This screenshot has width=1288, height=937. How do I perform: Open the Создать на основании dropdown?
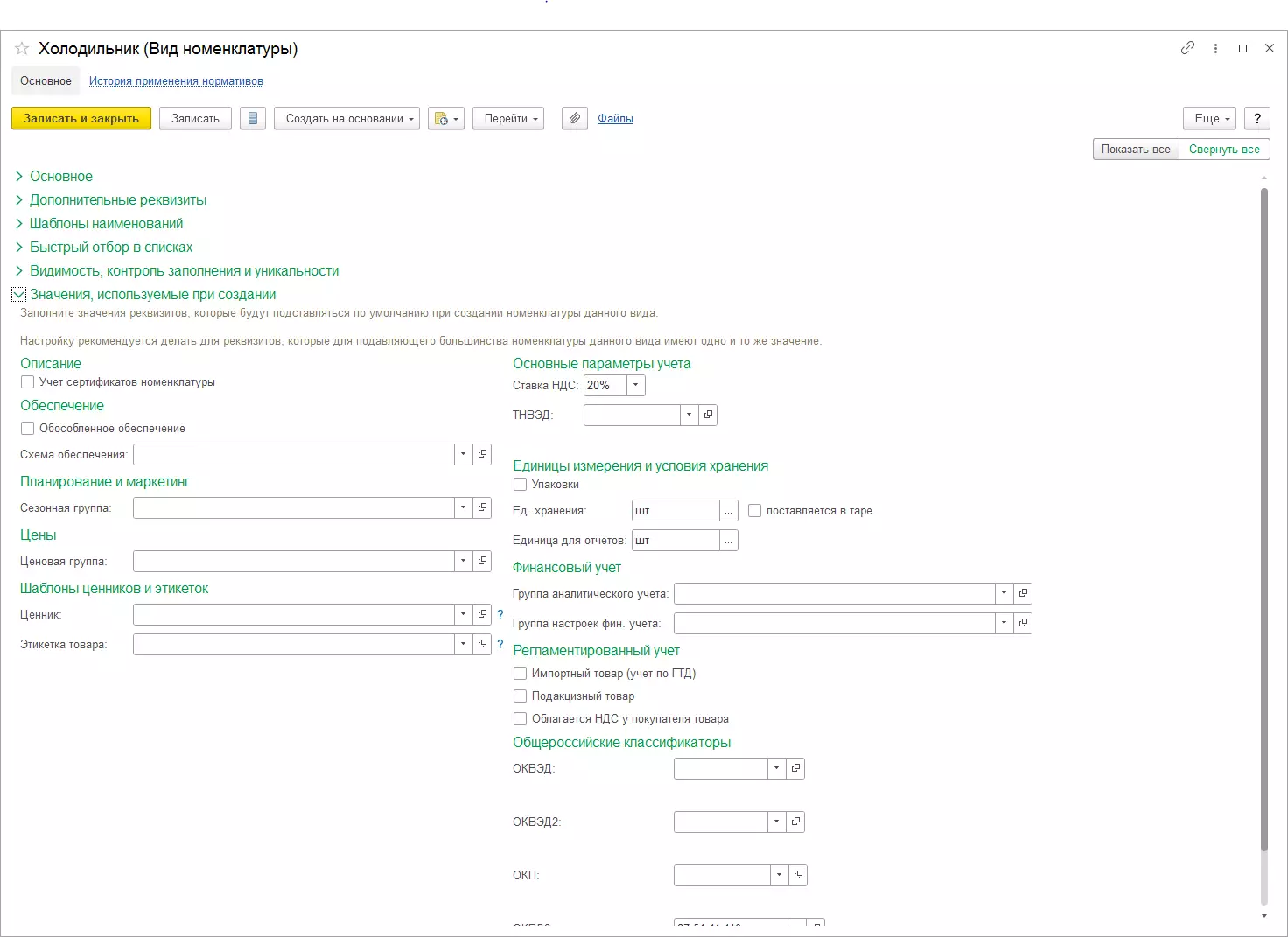(346, 119)
